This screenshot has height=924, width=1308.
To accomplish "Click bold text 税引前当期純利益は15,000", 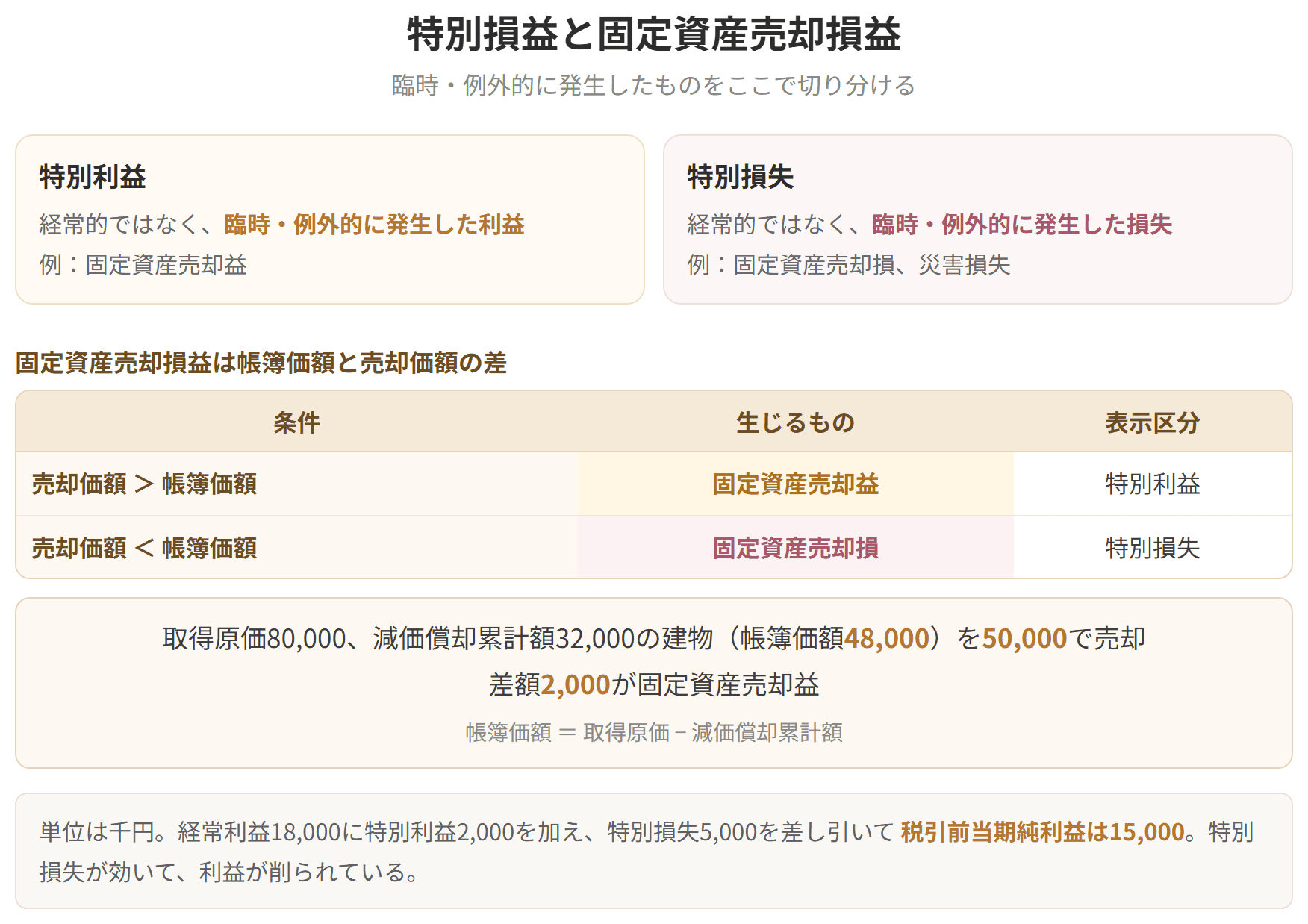I will tap(1043, 831).
